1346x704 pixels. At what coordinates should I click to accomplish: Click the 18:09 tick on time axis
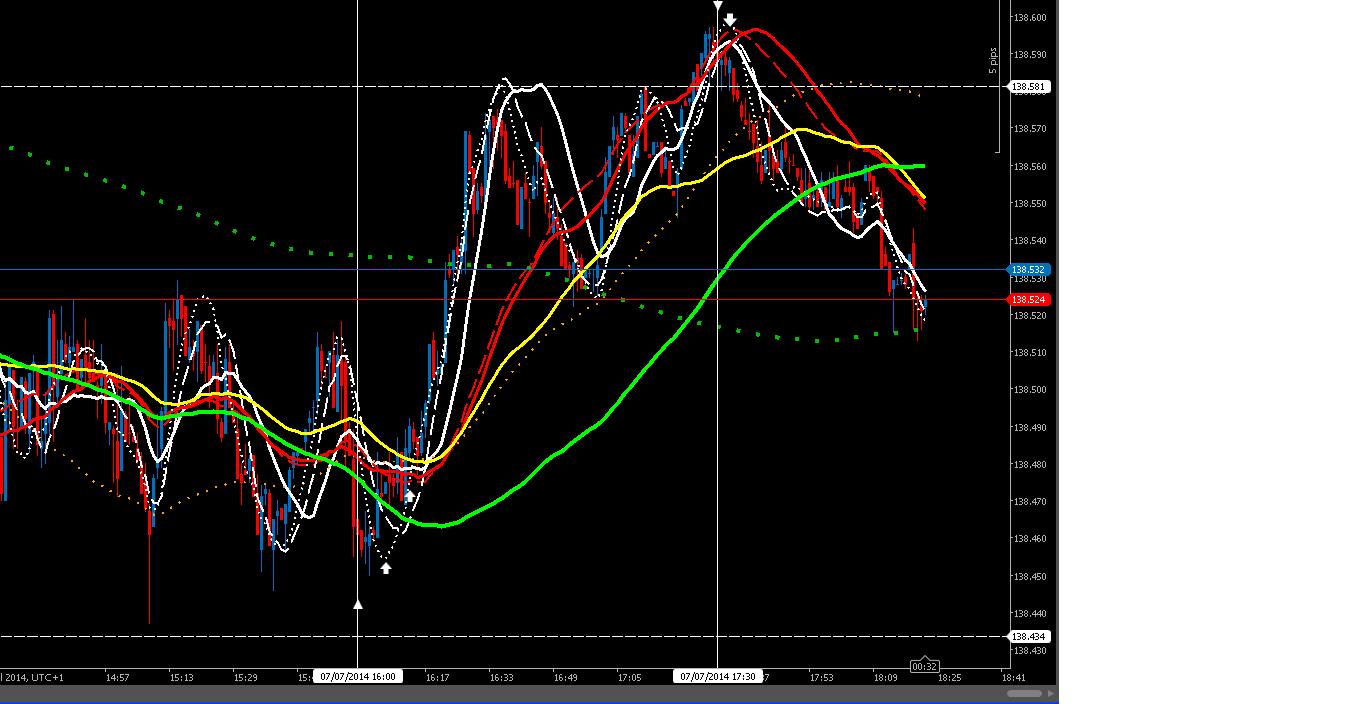[x=885, y=678]
